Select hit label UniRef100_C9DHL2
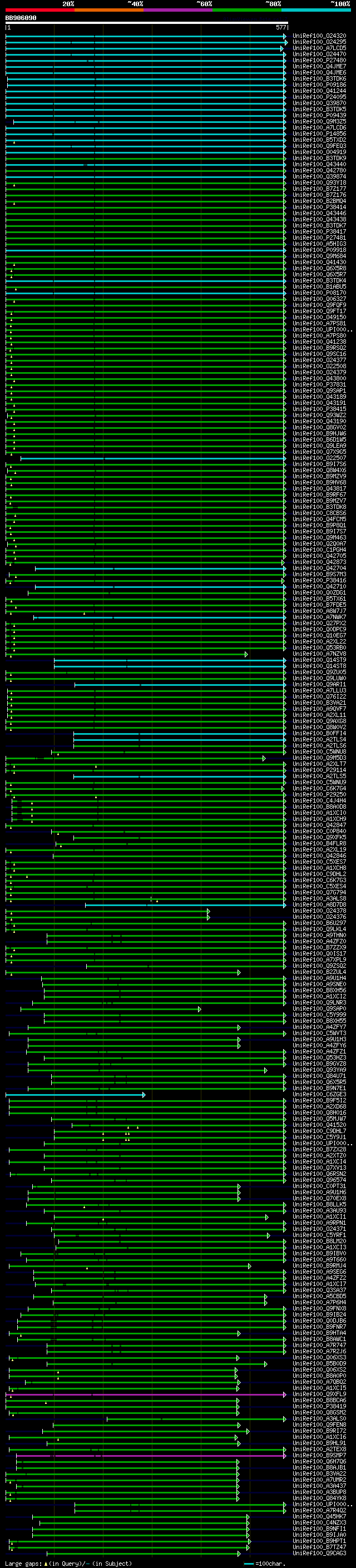Viewport: 356px width, 1568px height. [319, 874]
